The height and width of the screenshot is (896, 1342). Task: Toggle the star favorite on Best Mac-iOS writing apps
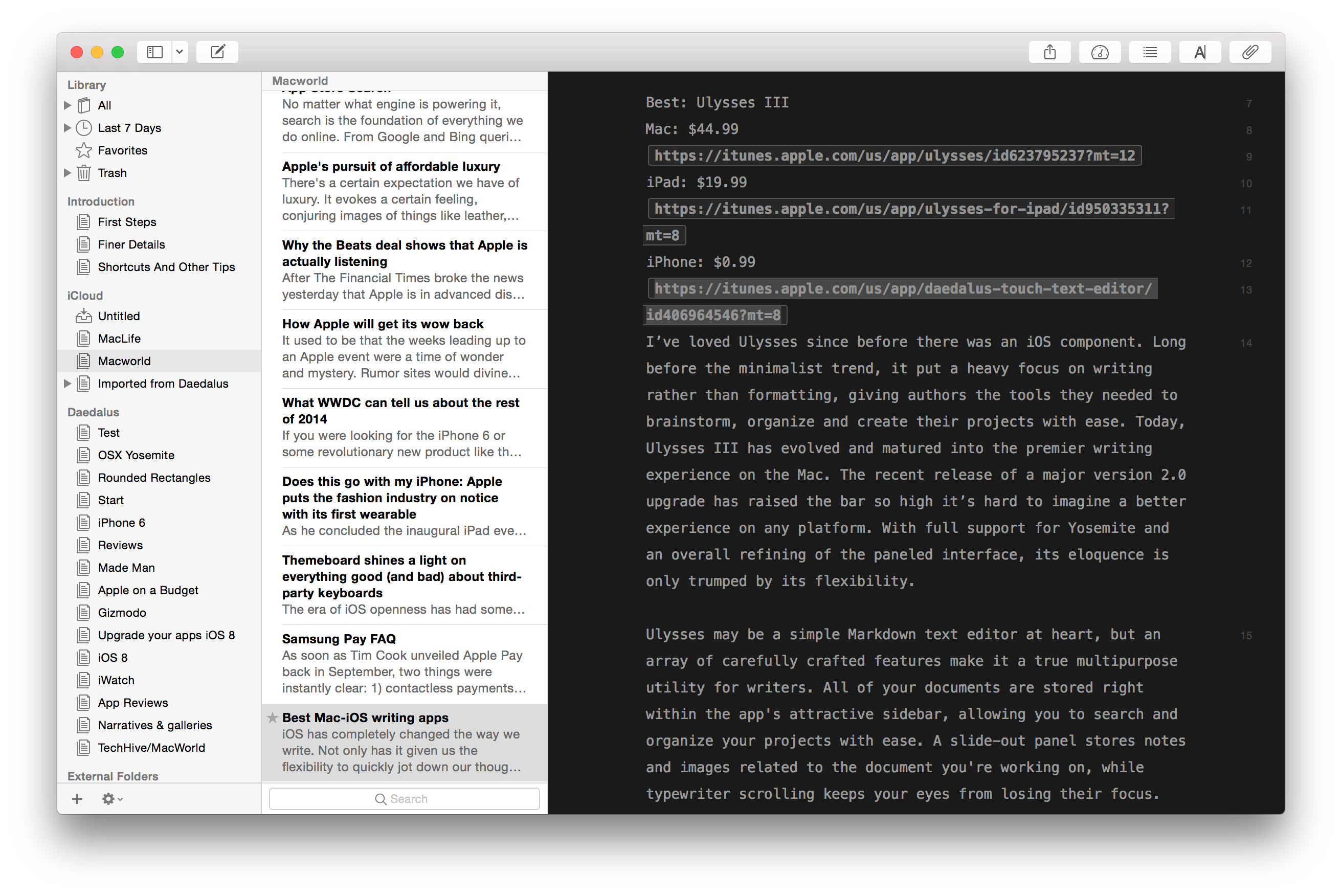click(x=272, y=717)
